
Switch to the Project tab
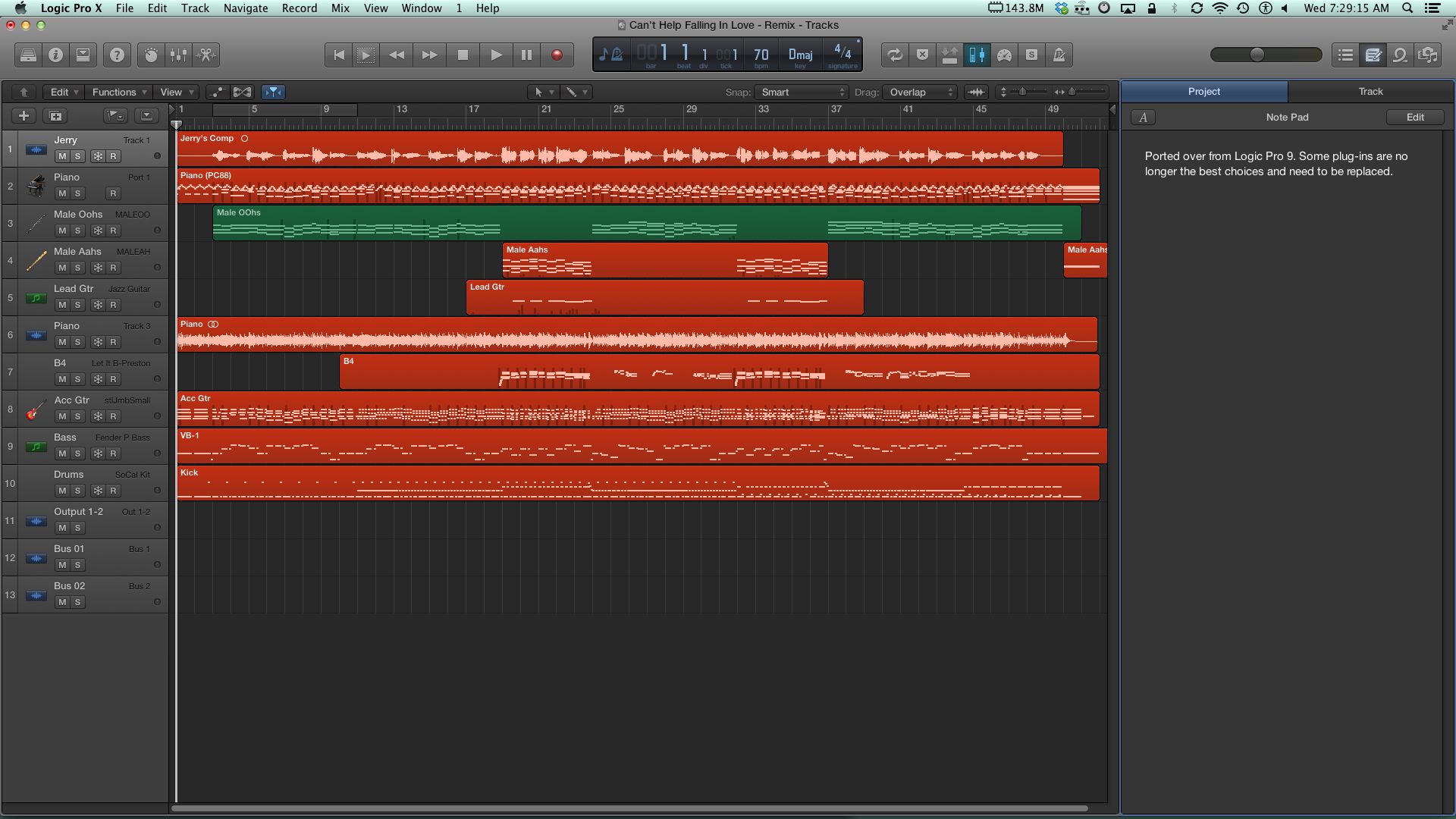pos(1204,91)
